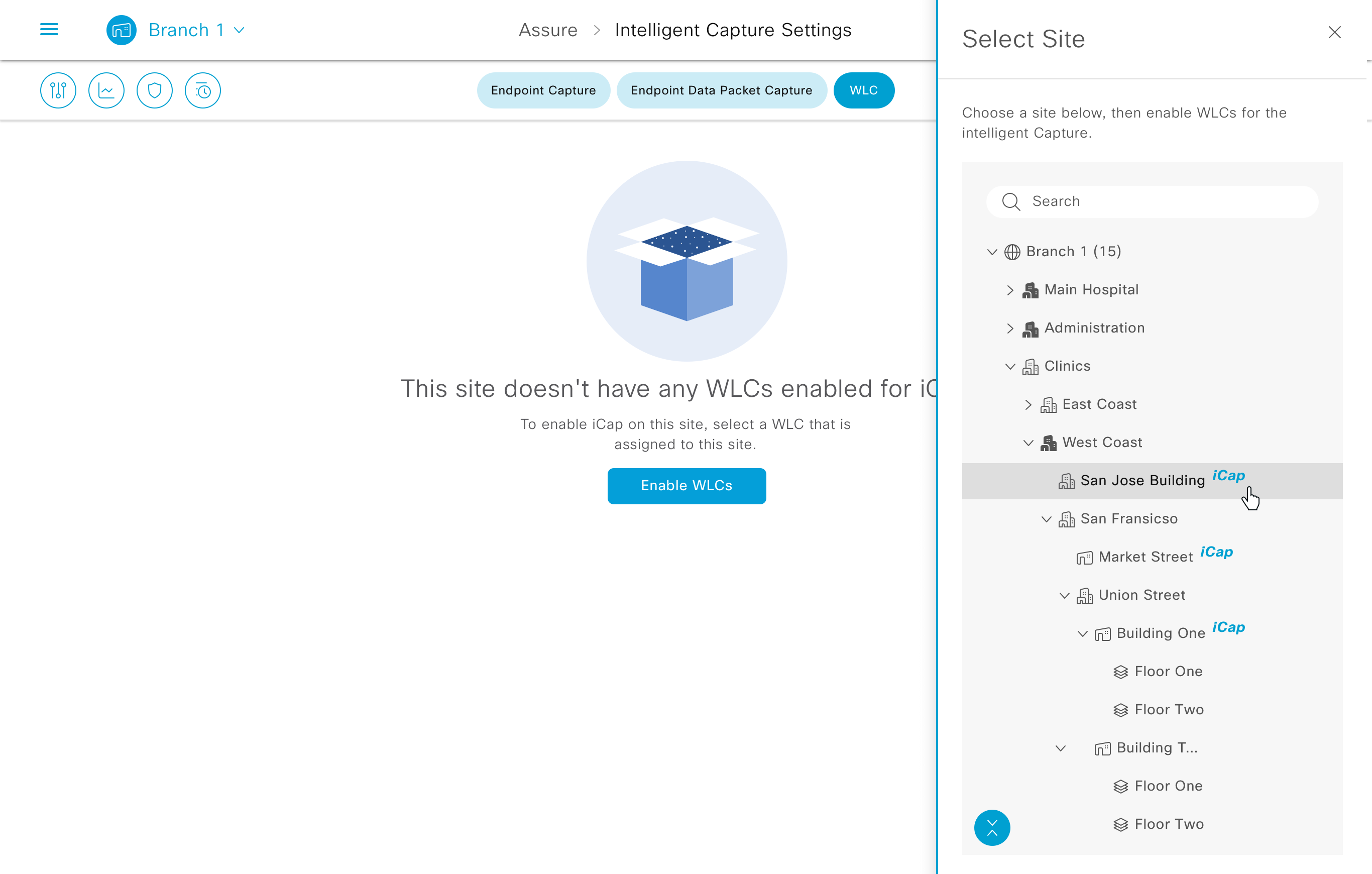Click the Union Street building icon
The height and width of the screenshot is (874, 1372).
point(1084,595)
